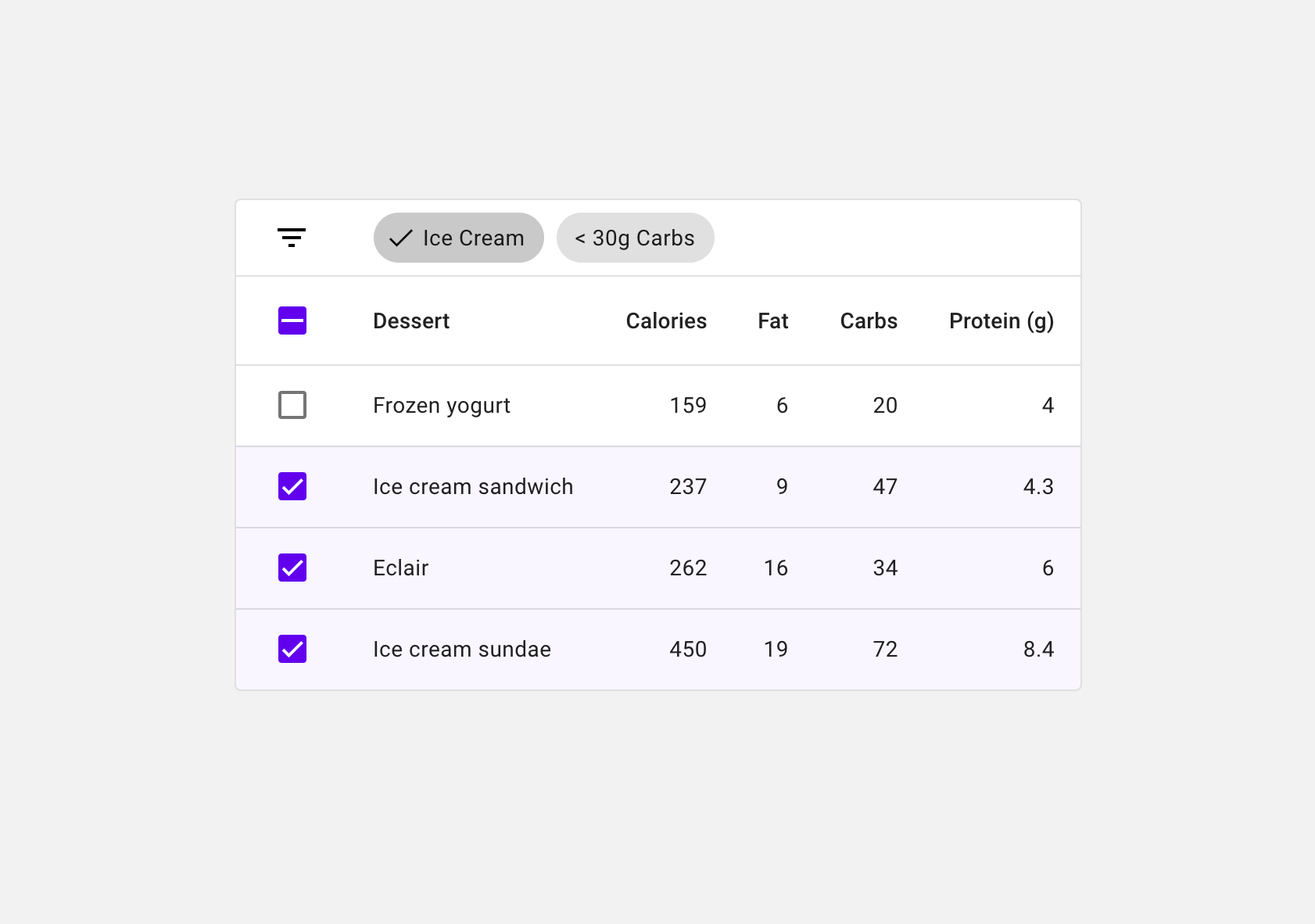This screenshot has width=1315, height=924.
Task: Uncheck the Ice cream sandwich checkbox
Action: (x=292, y=486)
